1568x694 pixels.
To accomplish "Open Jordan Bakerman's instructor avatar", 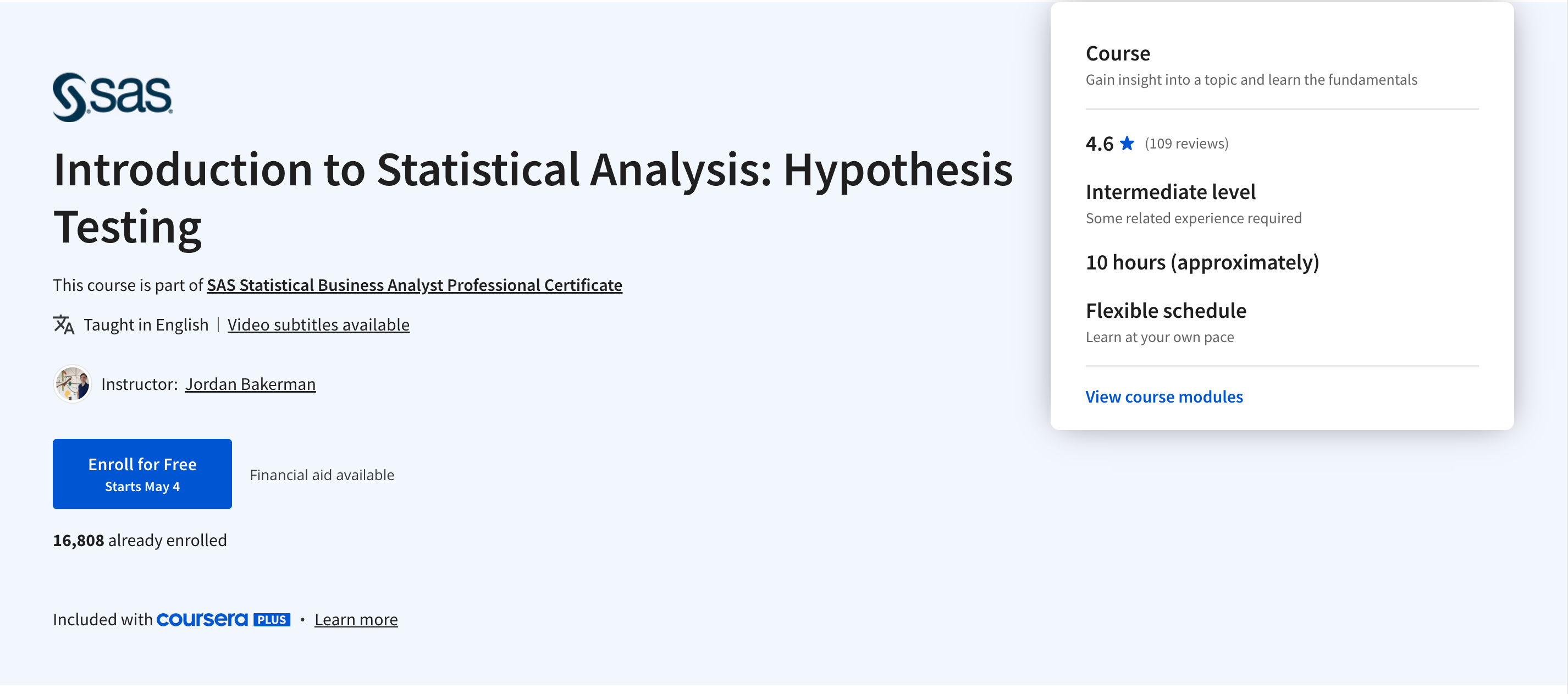I will click(73, 384).
